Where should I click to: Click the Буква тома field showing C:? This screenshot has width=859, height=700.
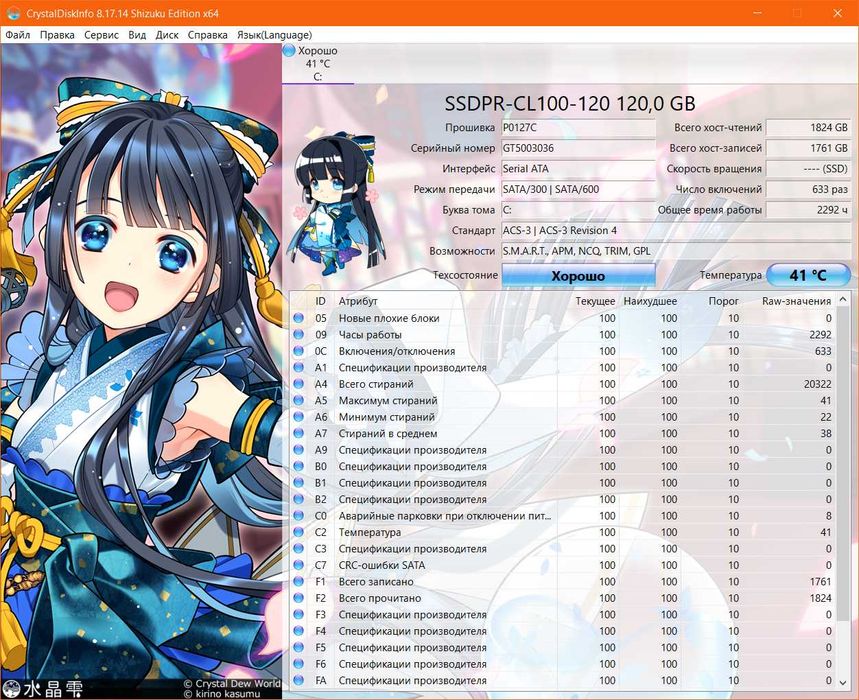pos(579,210)
